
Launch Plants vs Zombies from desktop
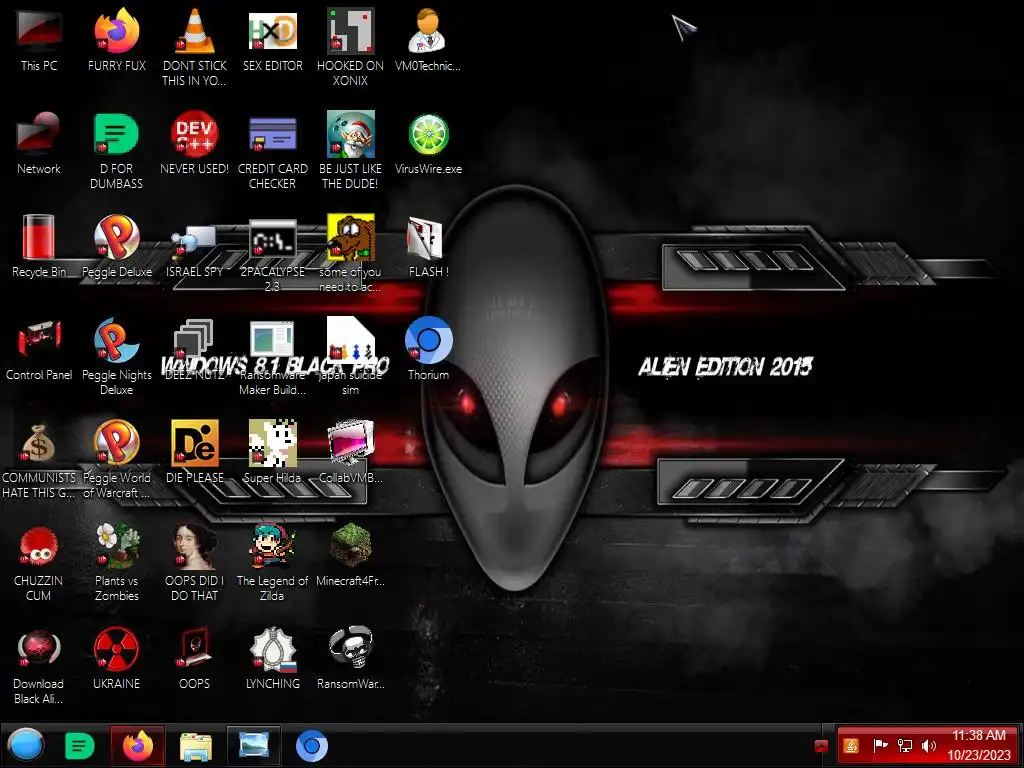[x=117, y=562]
